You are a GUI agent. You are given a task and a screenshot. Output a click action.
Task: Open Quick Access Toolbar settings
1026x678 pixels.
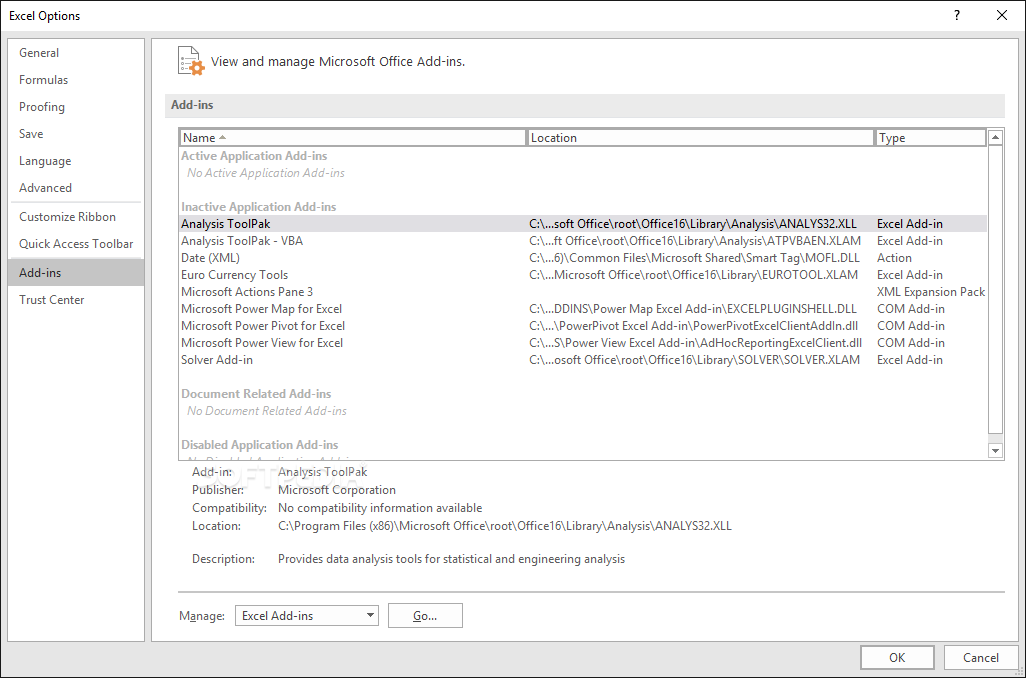[x=76, y=243]
